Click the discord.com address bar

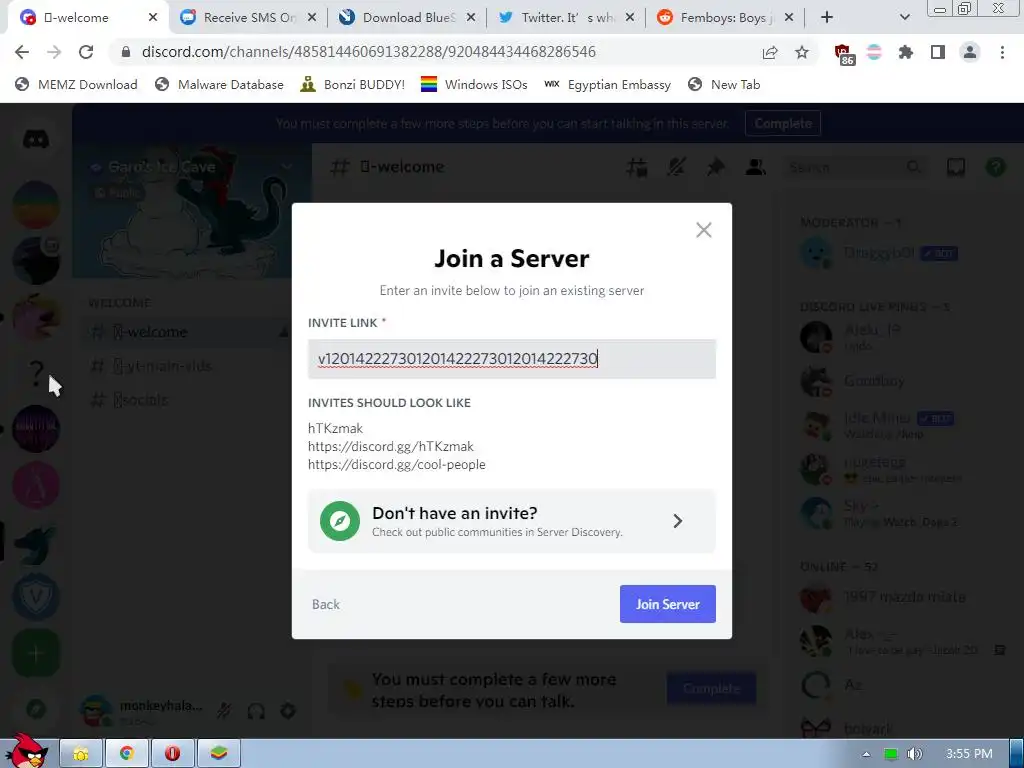(x=369, y=52)
